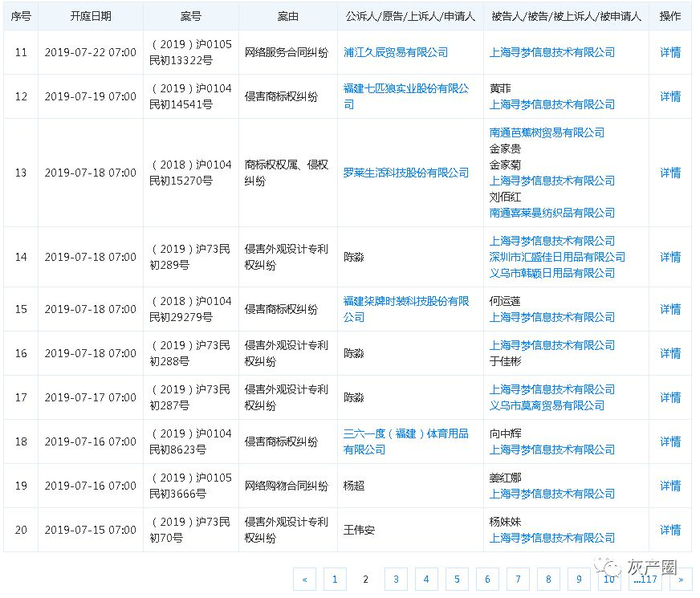Click the 序号 column header
This screenshot has height=598, width=700.
pos(21,17)
